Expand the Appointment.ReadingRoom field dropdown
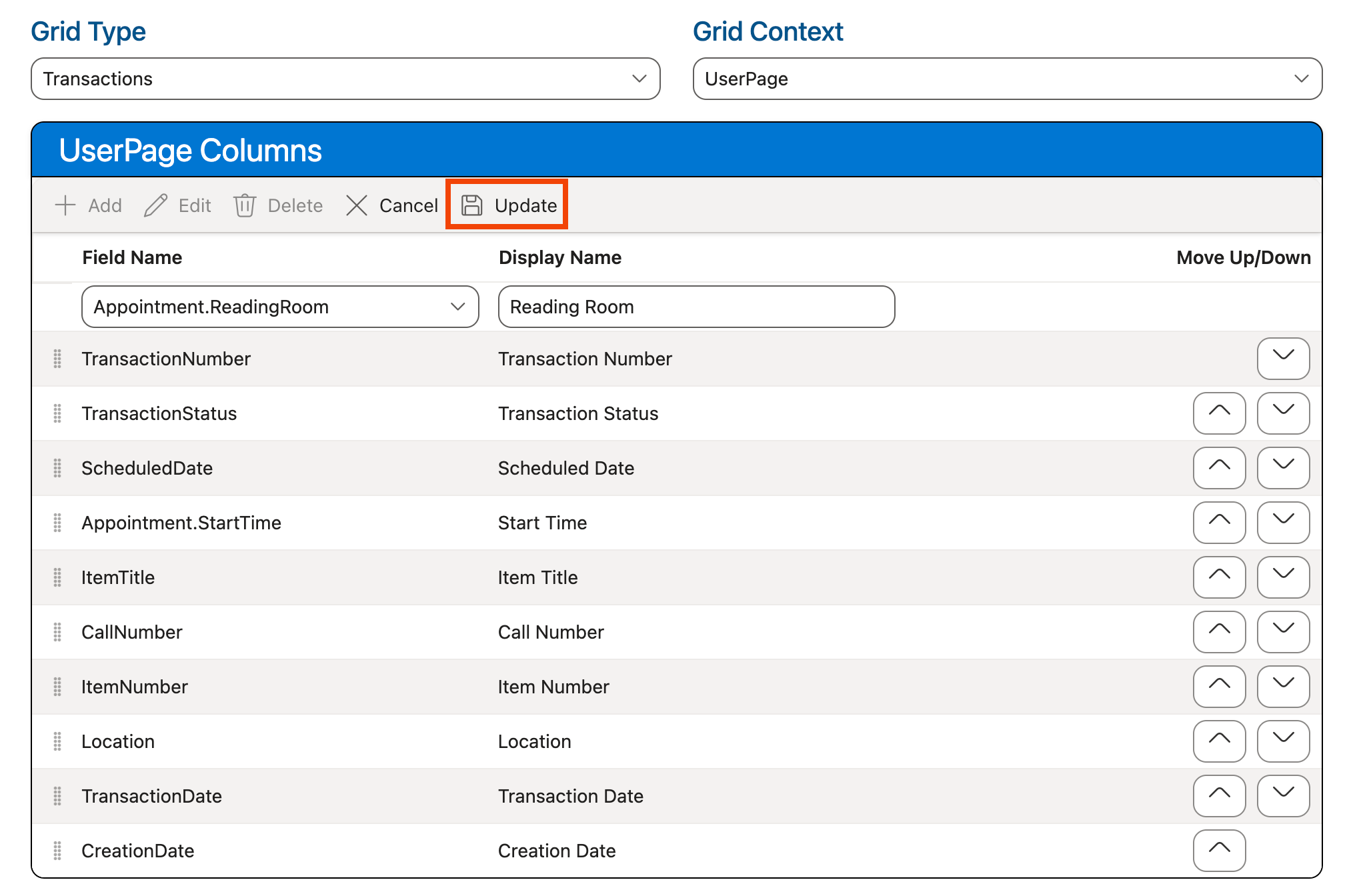The width and height of the screenshot is (1347, 896). coord(457,307)
